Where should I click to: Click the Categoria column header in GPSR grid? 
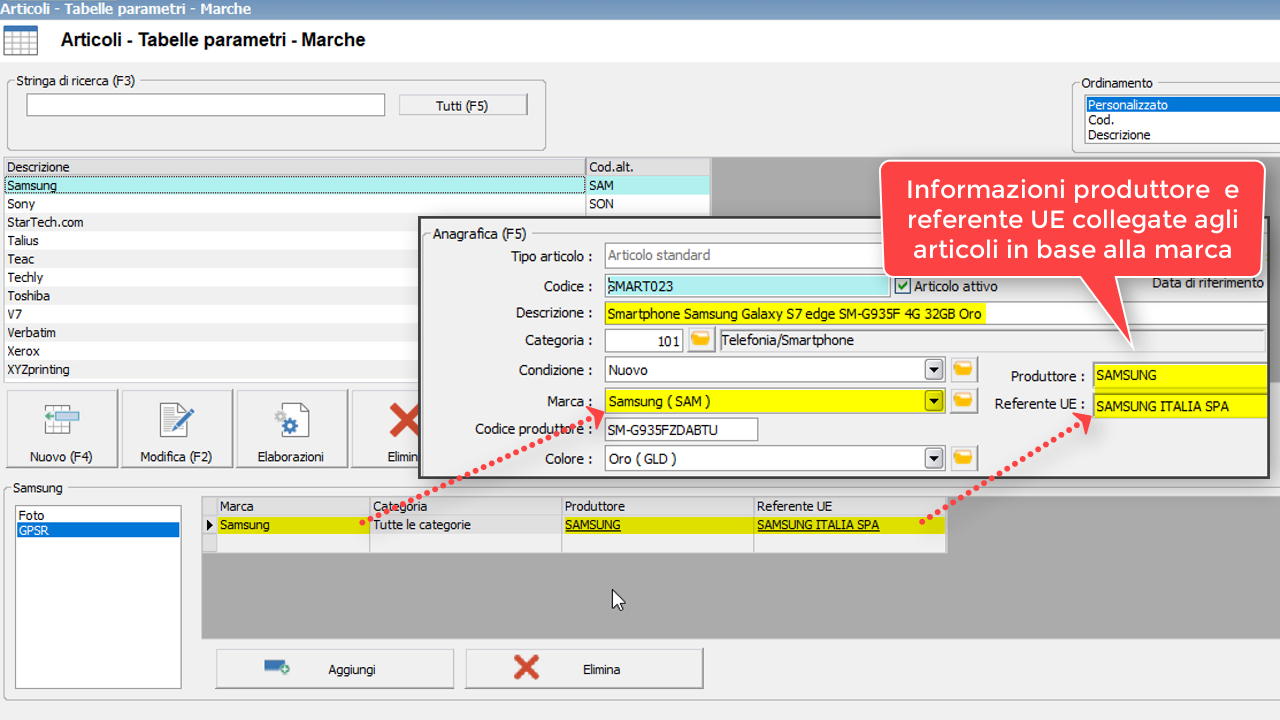coord(466,506)
